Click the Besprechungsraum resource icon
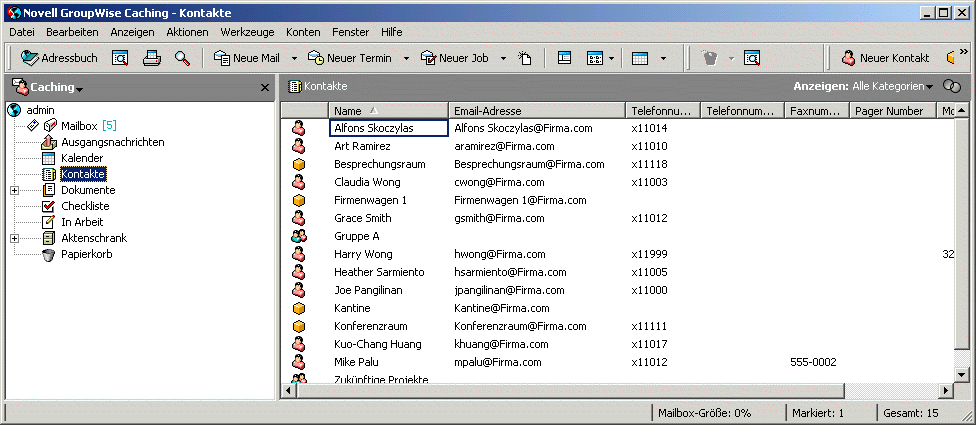976x425 pixels. coord(299,164)
